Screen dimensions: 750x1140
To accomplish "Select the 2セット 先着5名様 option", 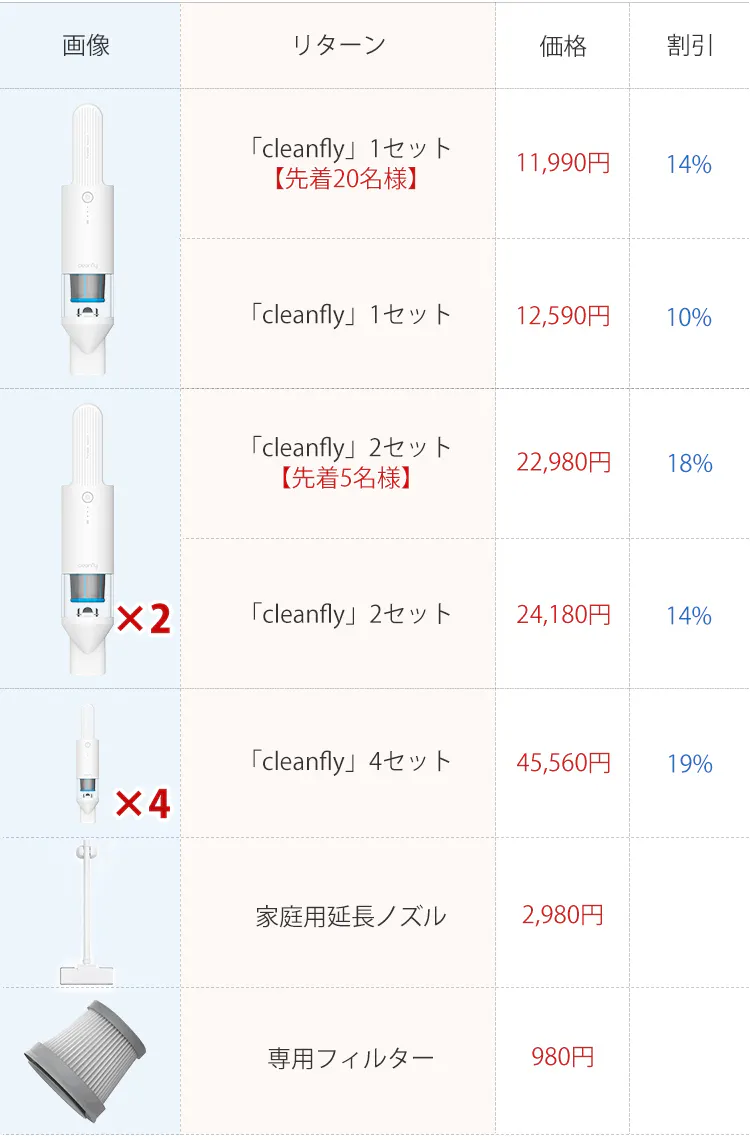I will point(350,462).
